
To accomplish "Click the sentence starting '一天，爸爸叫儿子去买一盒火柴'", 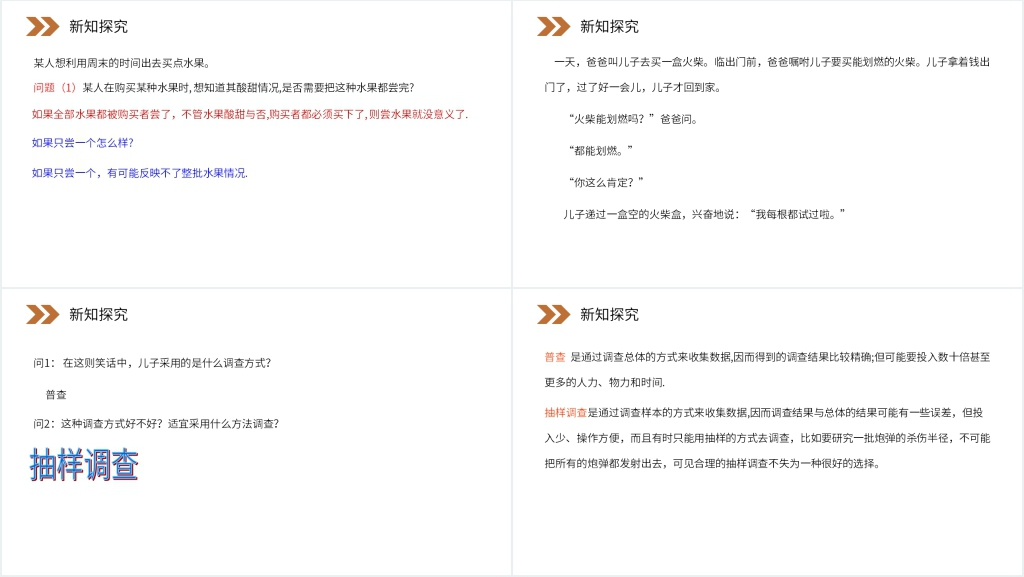I will 772,62.
